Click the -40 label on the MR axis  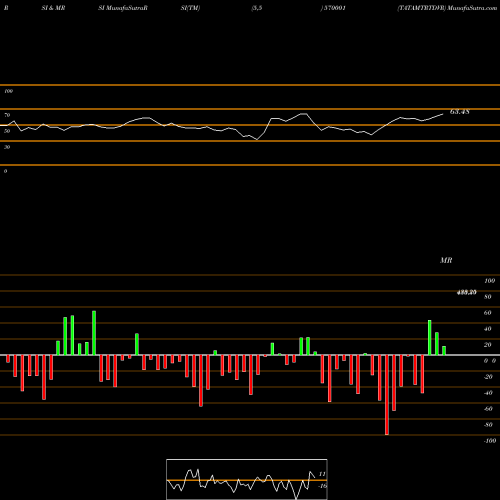(488, 393)
